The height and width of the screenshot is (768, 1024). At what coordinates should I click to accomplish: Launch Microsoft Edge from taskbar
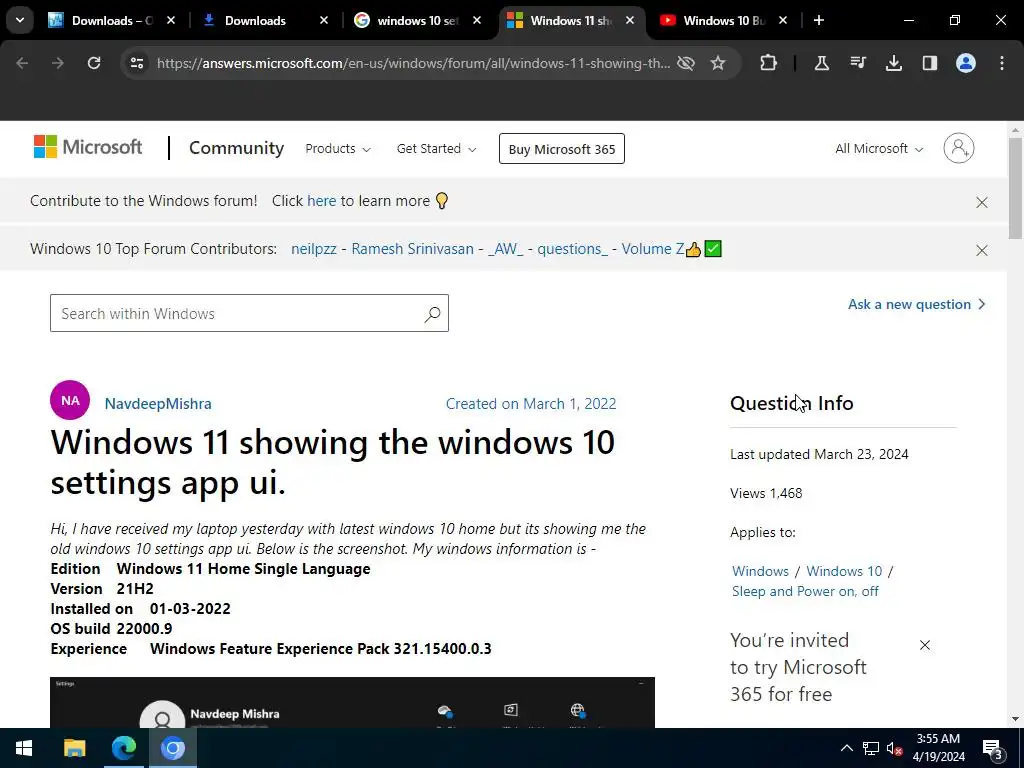click(x=123, y=748)
